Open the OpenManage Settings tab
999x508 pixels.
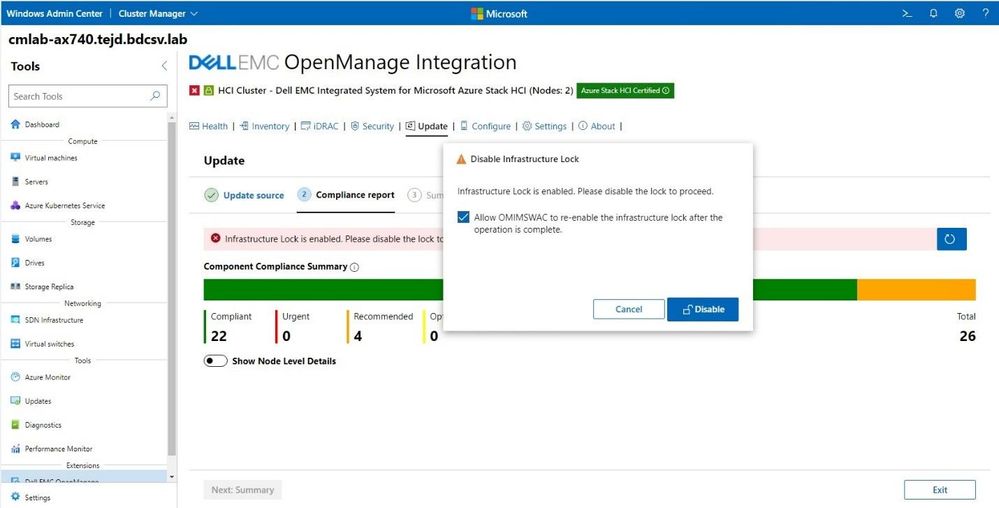[x=544, y=126]
